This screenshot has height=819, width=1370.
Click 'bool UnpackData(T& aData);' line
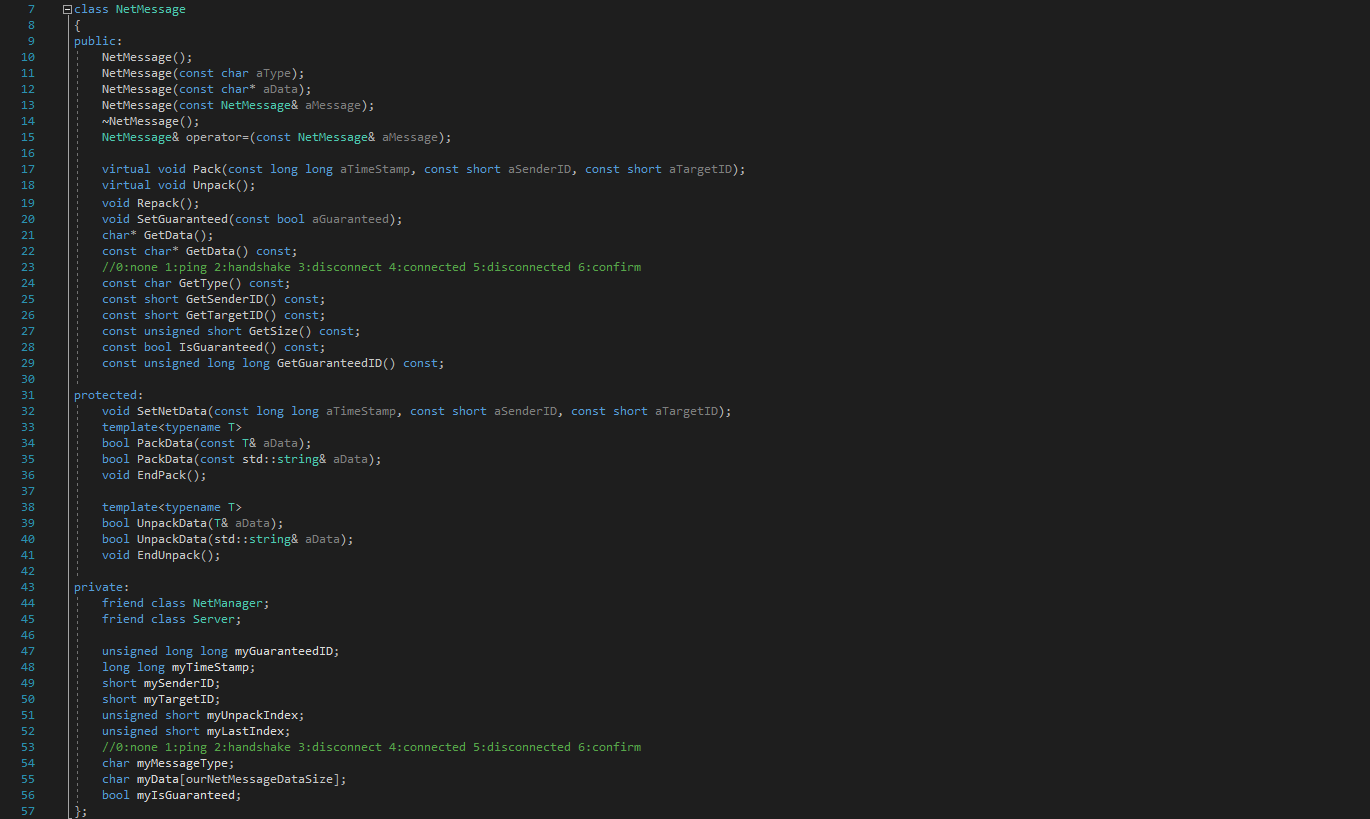click(193, 523)
